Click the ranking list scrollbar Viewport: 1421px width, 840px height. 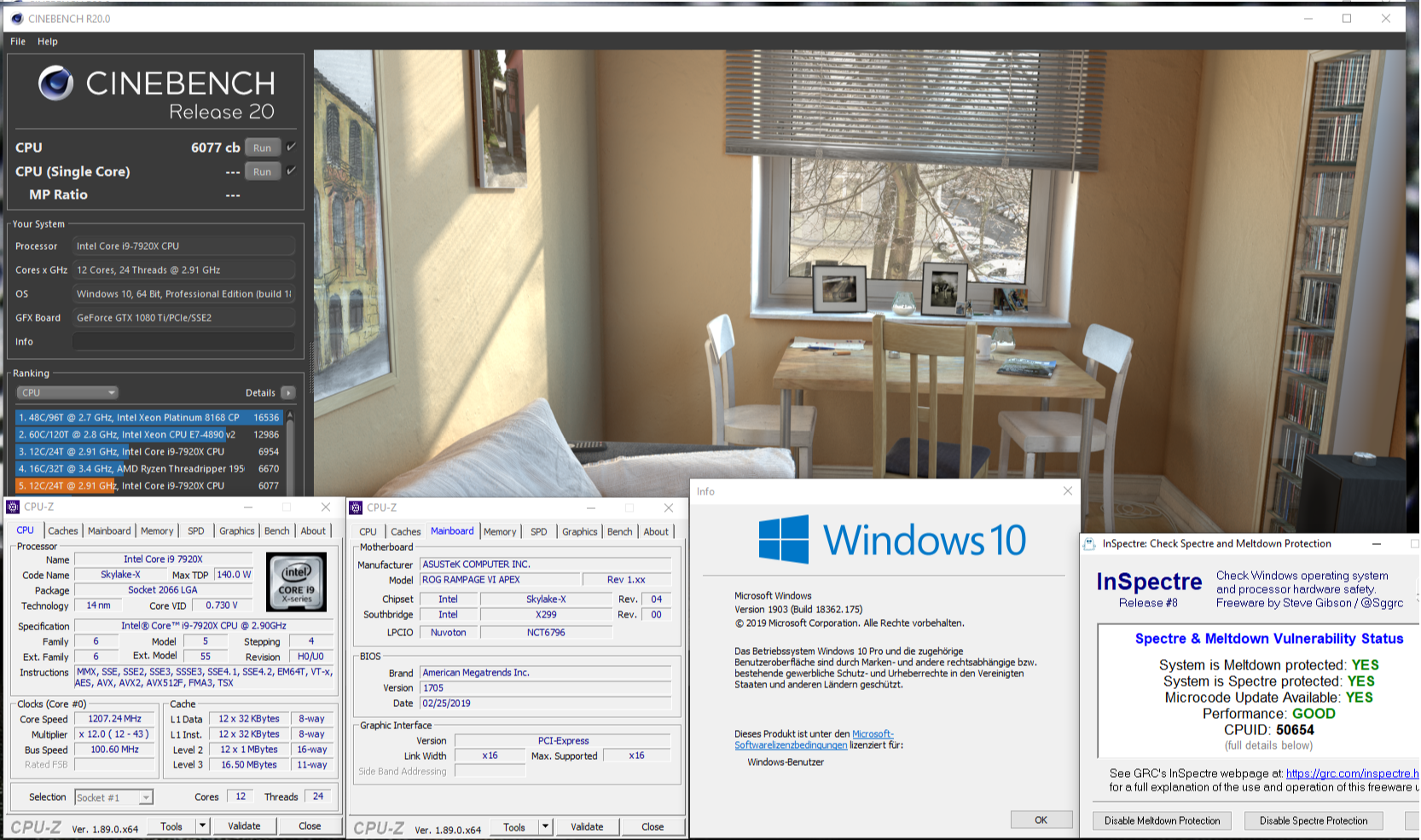point(290,452)
